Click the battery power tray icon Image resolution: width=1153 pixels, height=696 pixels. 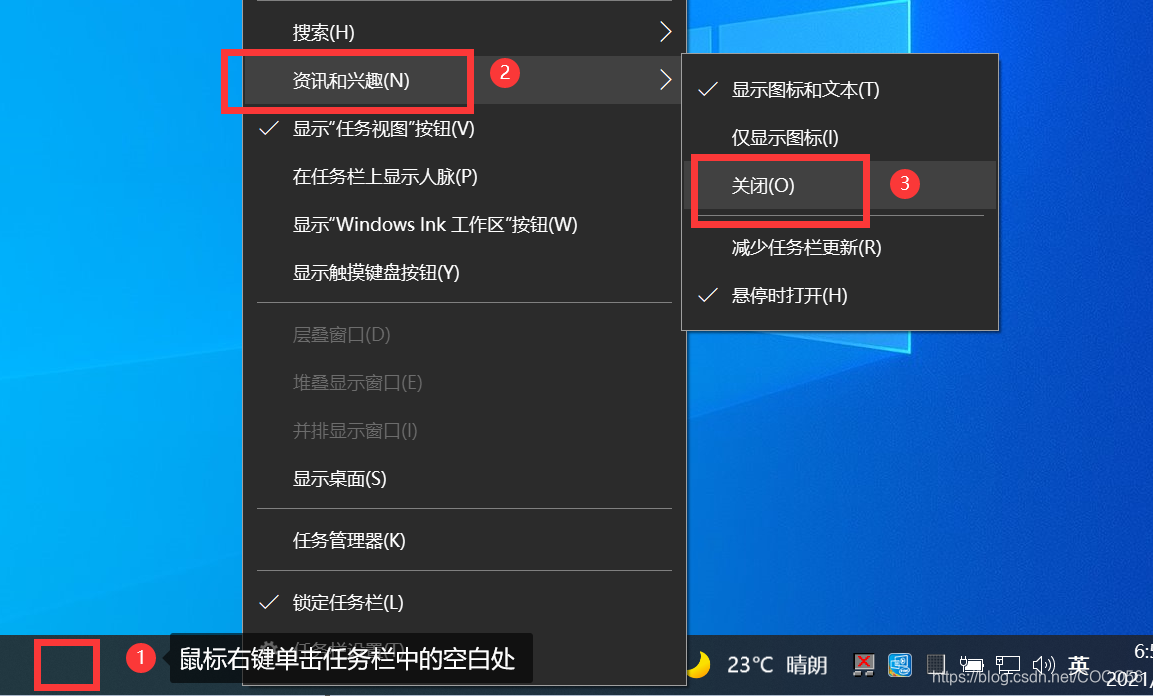click(971, 665)
